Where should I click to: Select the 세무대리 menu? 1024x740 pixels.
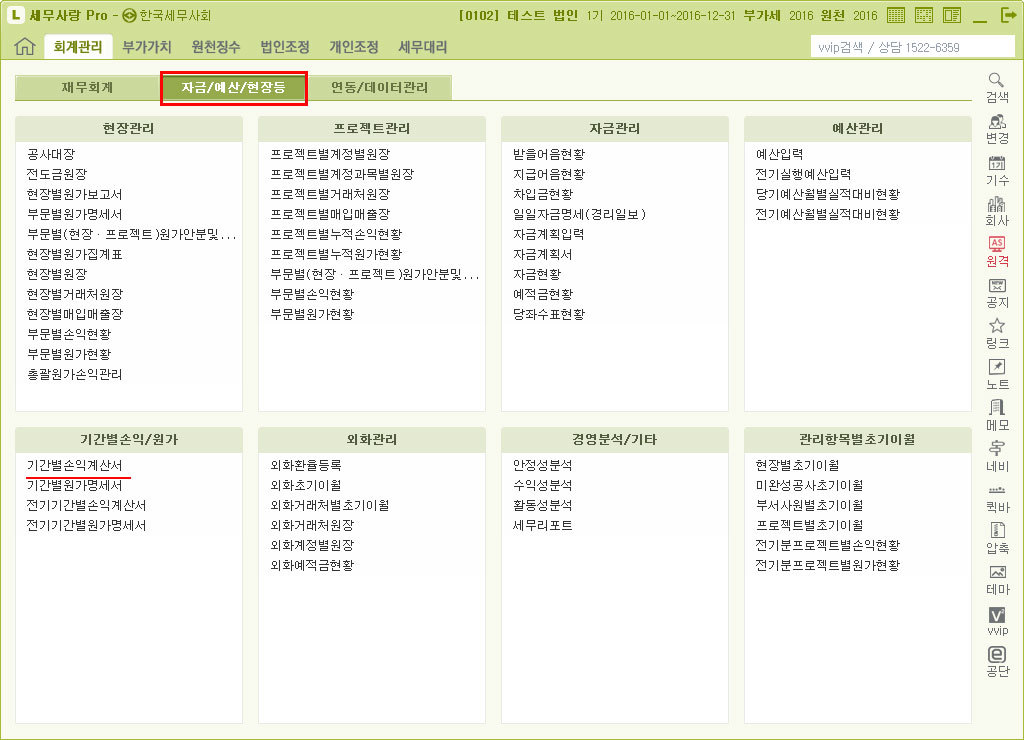[423, 47]
